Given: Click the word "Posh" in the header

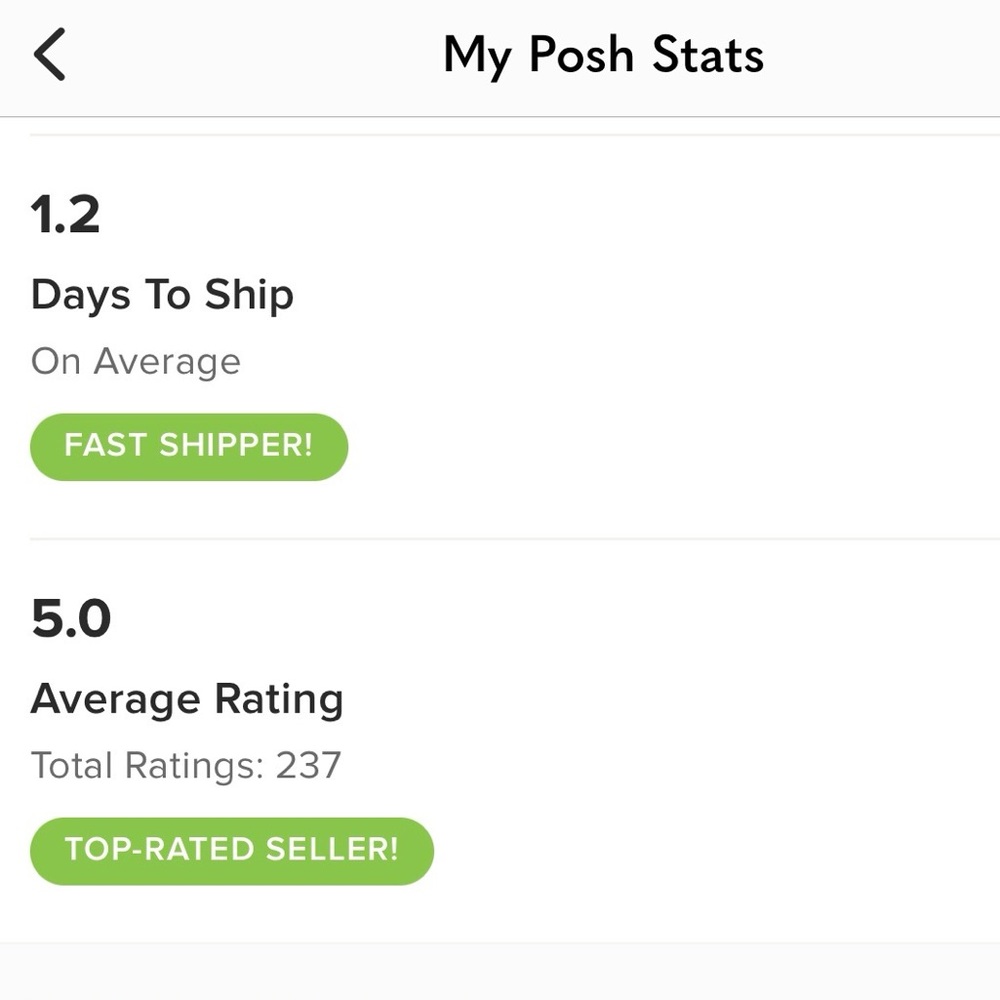Looking at the screenshot, I should tap(582, 54).
